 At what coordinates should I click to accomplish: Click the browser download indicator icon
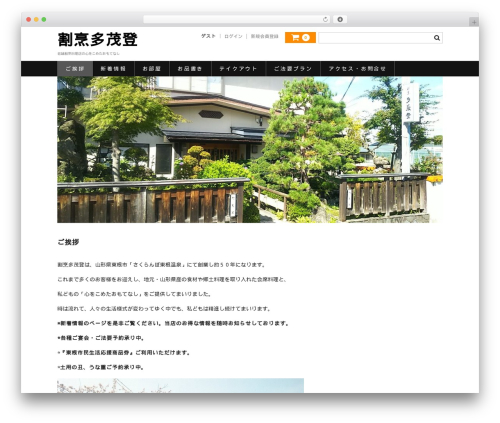click(x=340, y=19)
